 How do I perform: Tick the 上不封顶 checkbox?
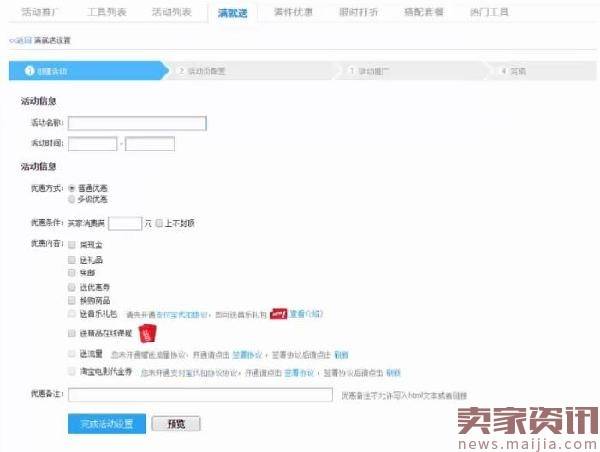coord(159,223)
